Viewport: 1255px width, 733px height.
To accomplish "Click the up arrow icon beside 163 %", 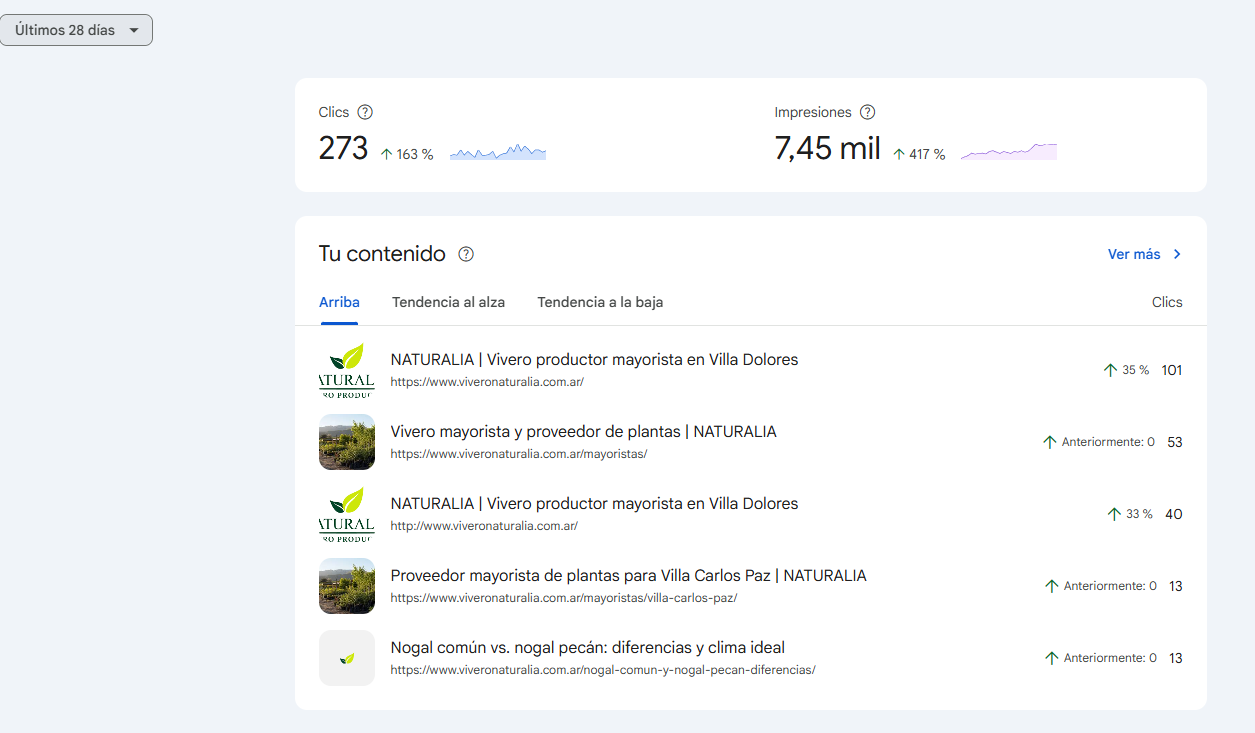I will point(387,154).
